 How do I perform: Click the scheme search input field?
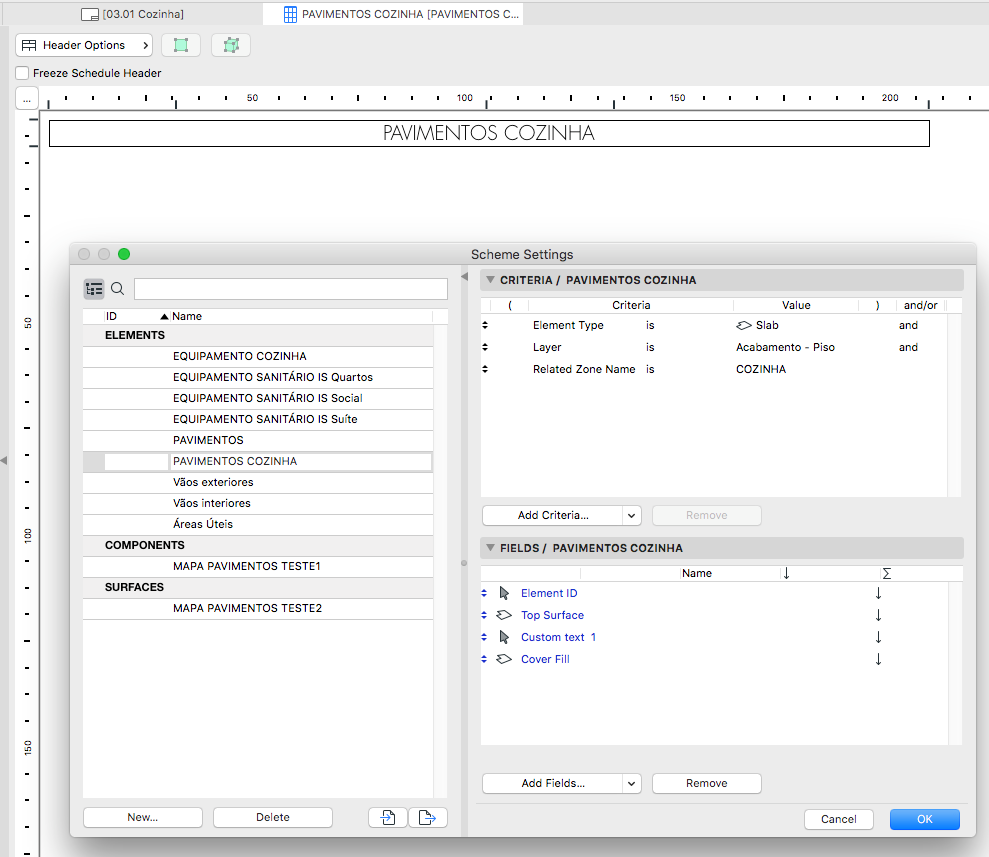[290, 289]
